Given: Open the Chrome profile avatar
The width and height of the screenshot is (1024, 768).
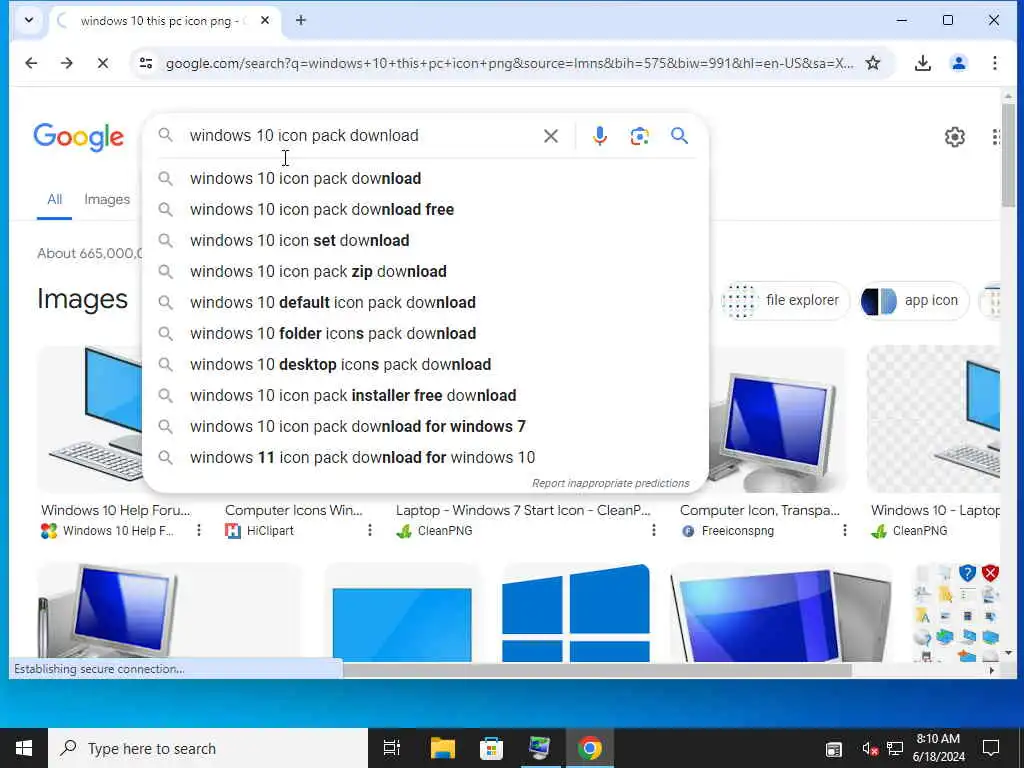Looking at the screenshot, I should [x=959, y=63].
